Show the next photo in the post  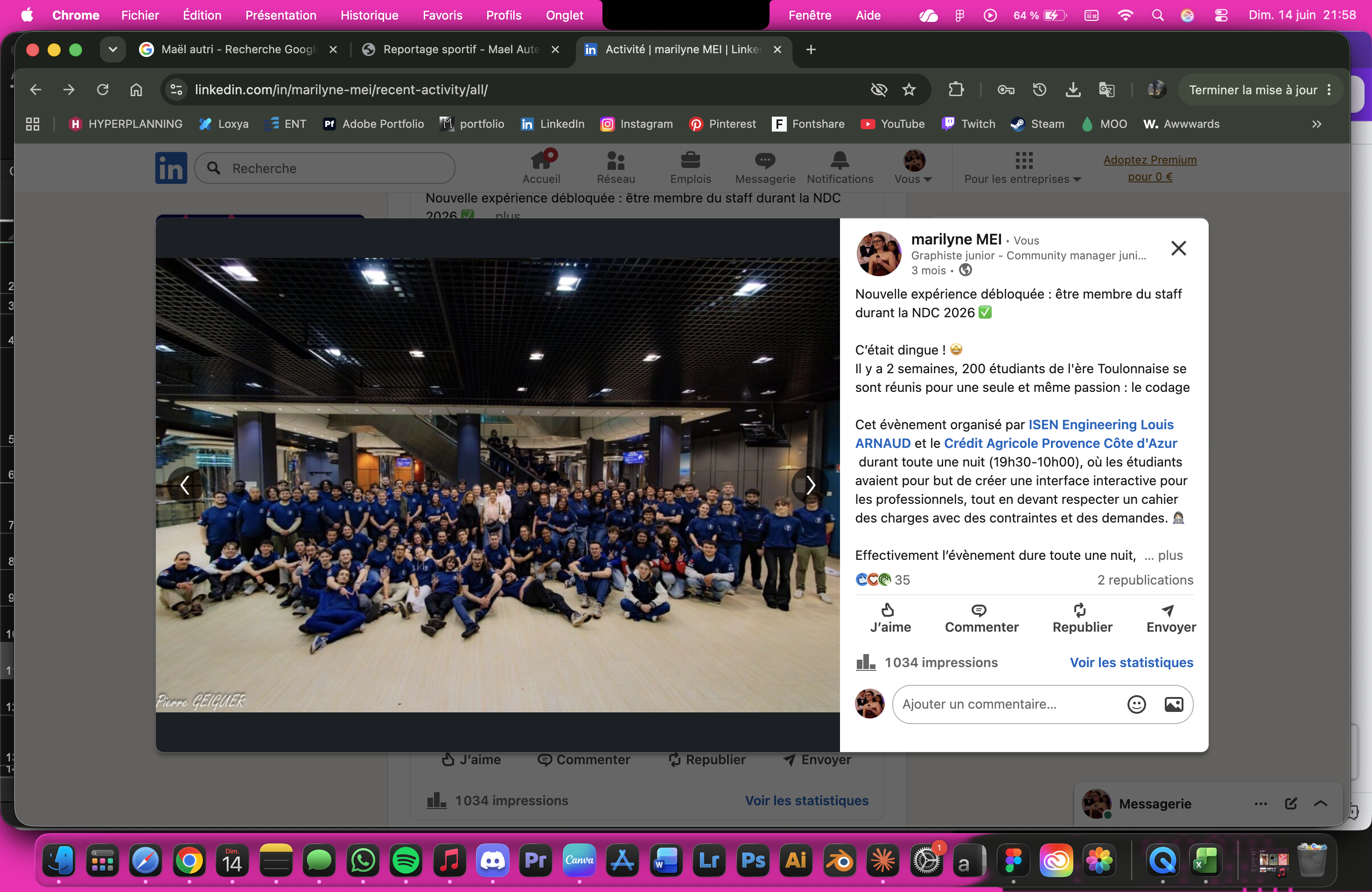(810, 485)
